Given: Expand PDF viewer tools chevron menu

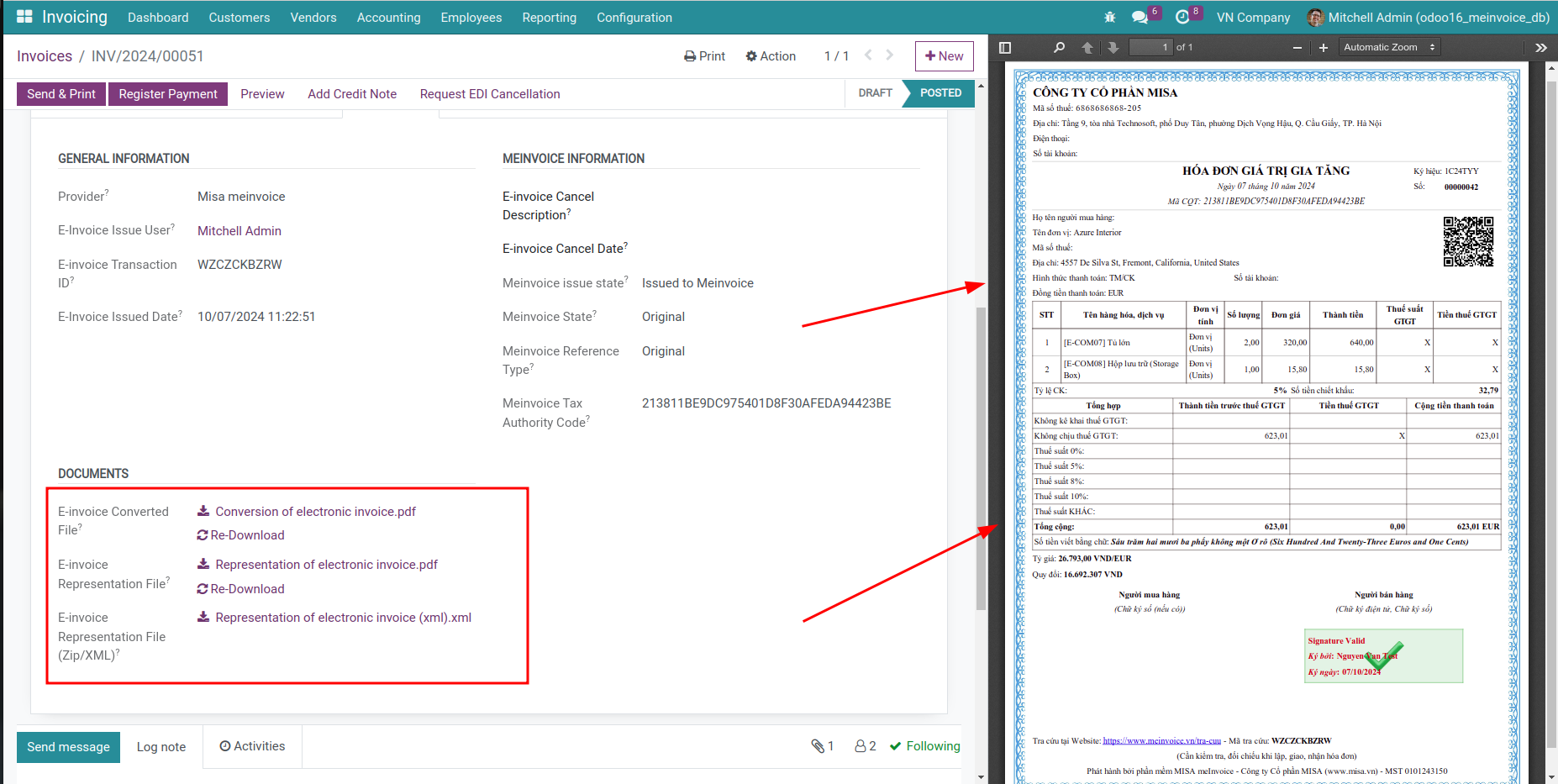Looking at the screenshot, I should click(x=1540, y=48).
